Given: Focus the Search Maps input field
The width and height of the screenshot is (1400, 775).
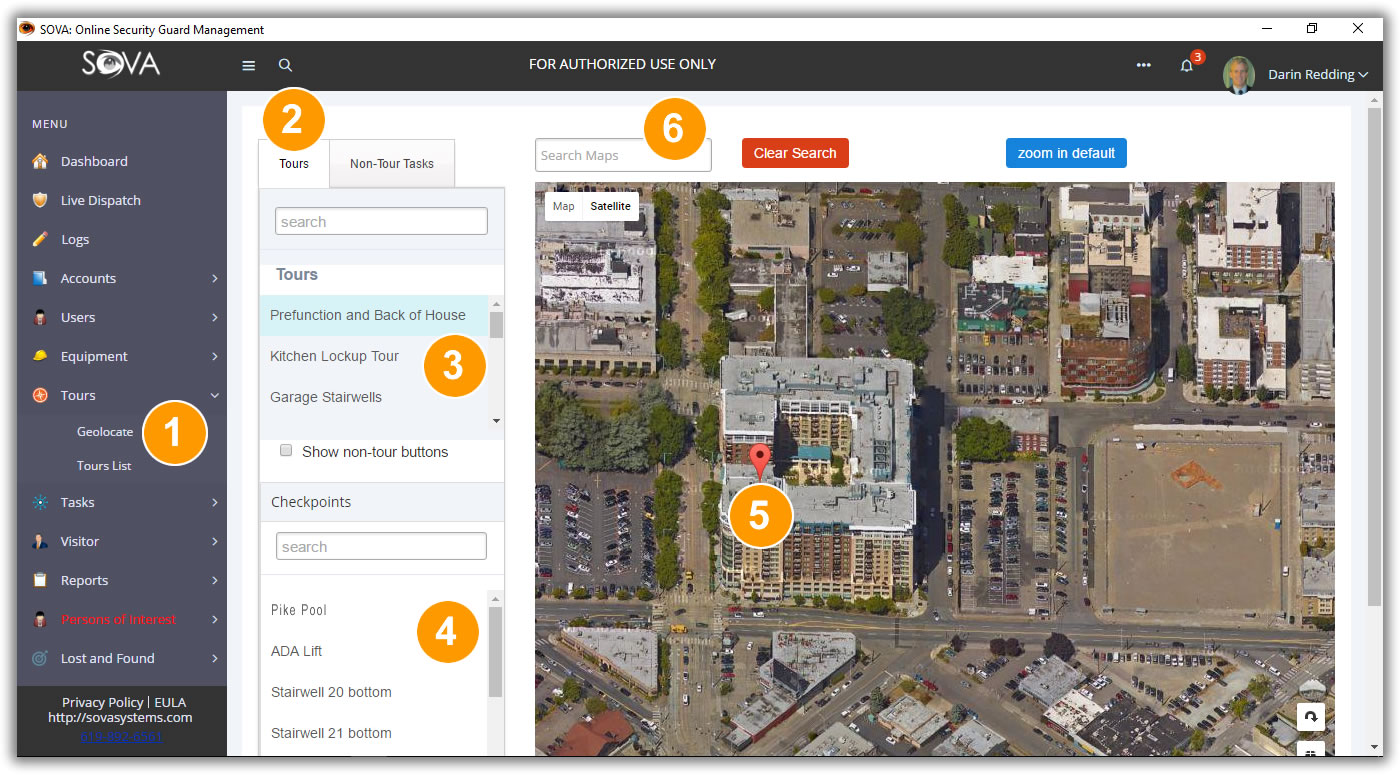Looking at the screenshot, I should (x=623, y=155).
